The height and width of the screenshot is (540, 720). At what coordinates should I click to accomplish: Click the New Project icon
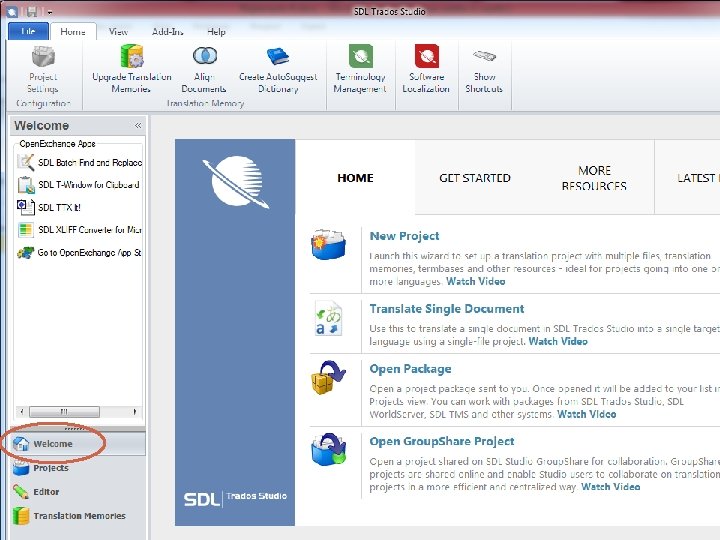[329, 244]
